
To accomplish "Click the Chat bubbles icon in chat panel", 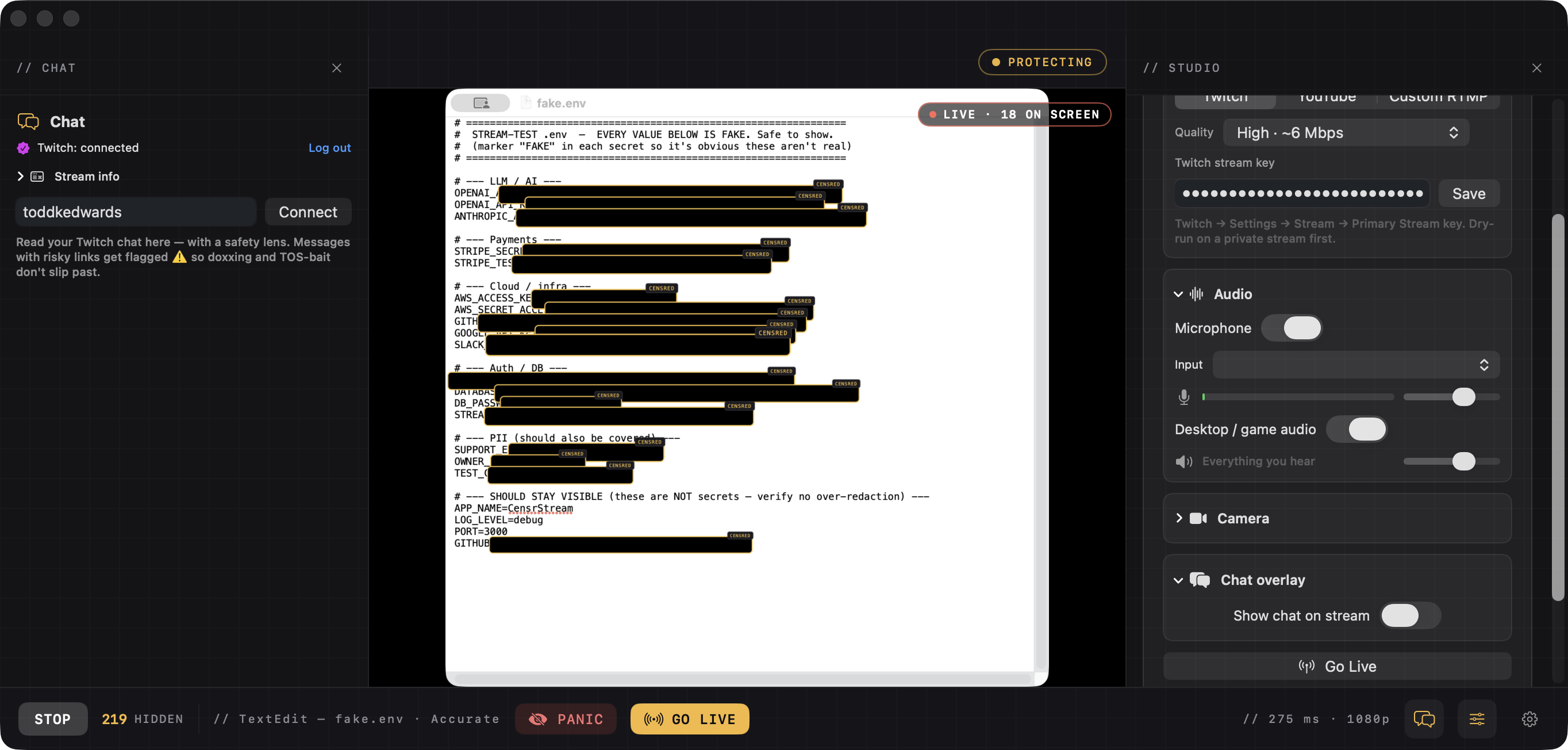I will pyautogui.click(x=28, y=121).
